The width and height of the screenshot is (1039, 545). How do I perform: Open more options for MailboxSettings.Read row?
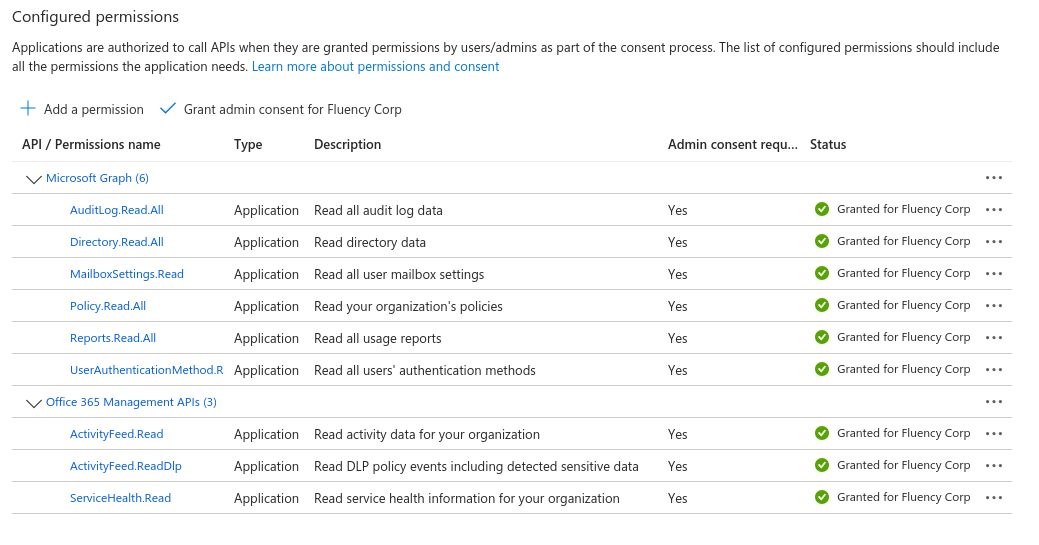993,273
